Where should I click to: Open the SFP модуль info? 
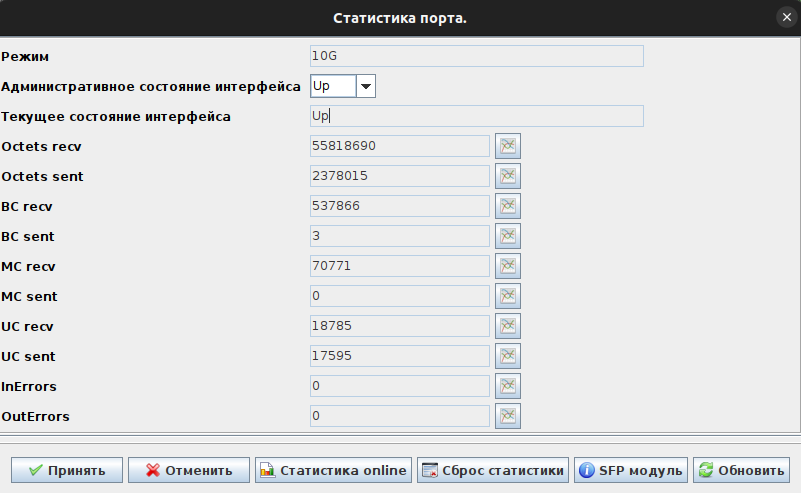click(x=631, y=470)
